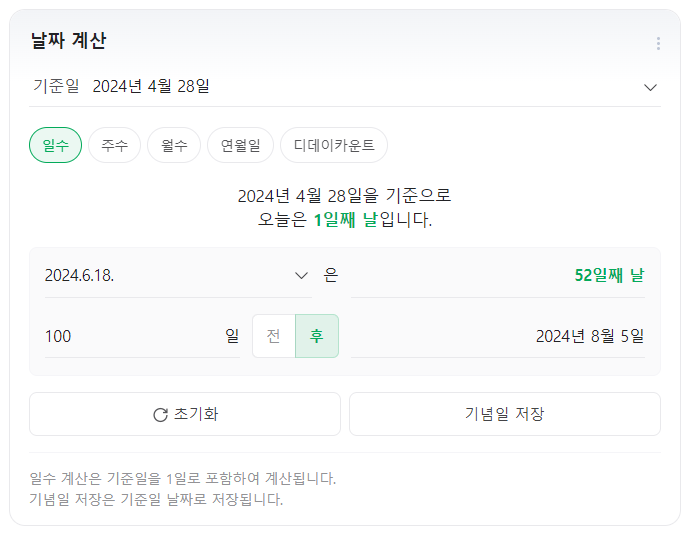Viewport: 695px width, 536px height.
Task: Click the 52일째 날 result text
Action: (609, 275)
